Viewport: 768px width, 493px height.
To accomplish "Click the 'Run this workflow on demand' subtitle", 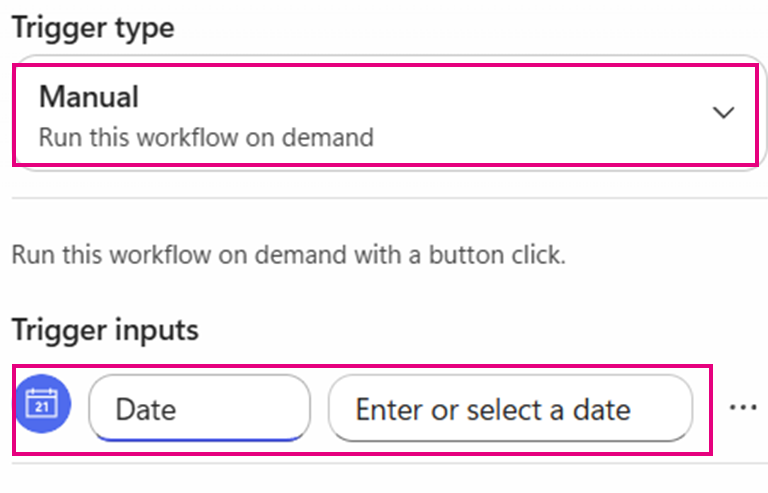I will tap(206, 137).
